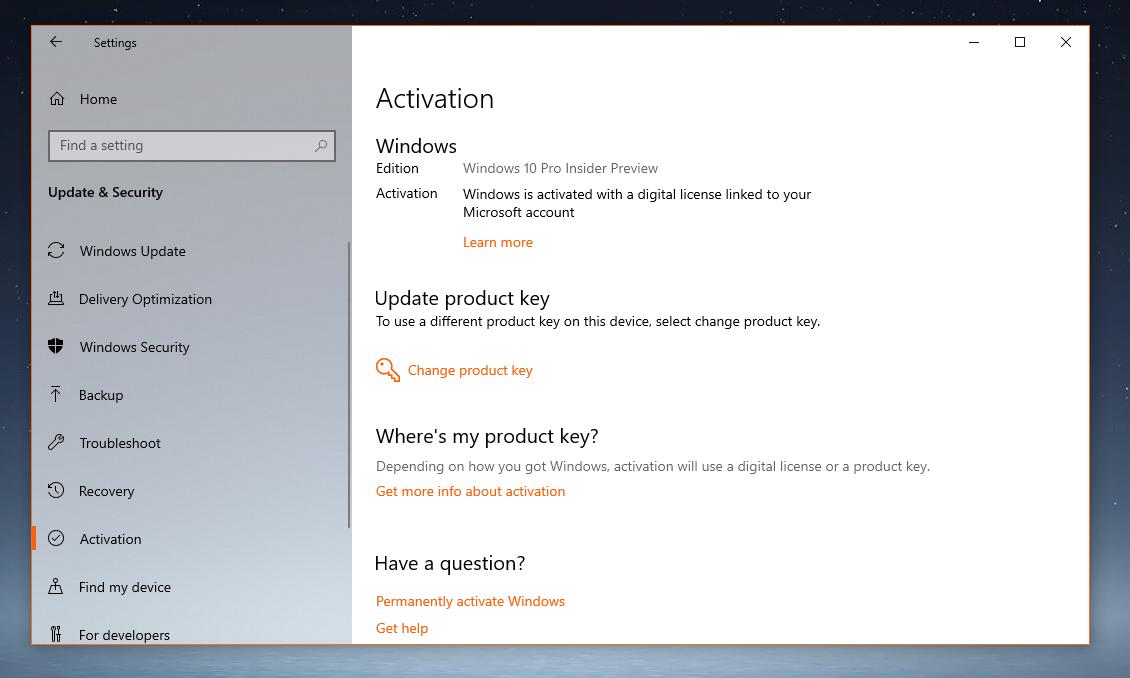Image resolution: width=1130 pixels, height=678 pixels.
Task: Click the search magnifier icon
Action: 321,146
